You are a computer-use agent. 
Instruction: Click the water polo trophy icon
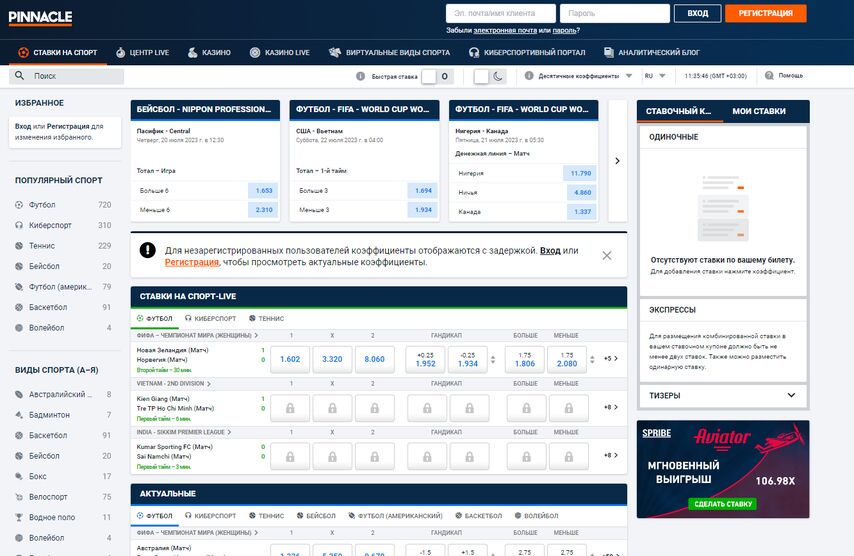[19, 517]
